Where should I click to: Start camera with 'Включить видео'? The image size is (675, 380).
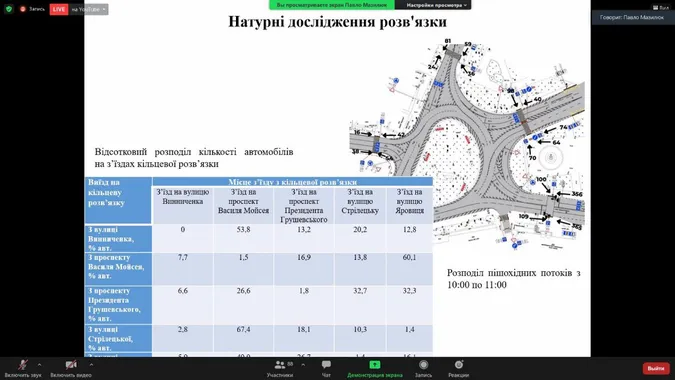pos(71,369)
